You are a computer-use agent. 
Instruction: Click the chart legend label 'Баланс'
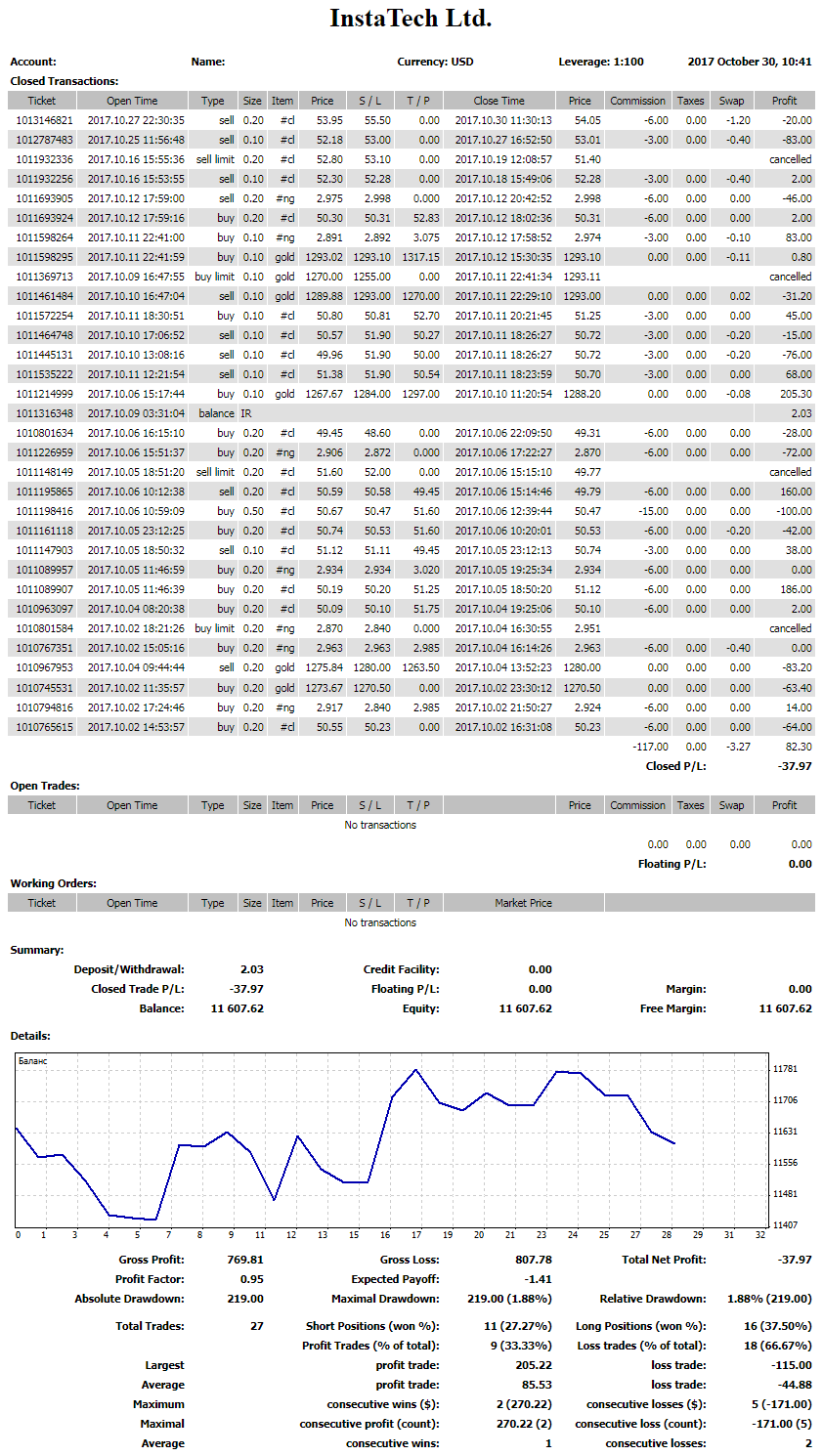pos(33,1061)
